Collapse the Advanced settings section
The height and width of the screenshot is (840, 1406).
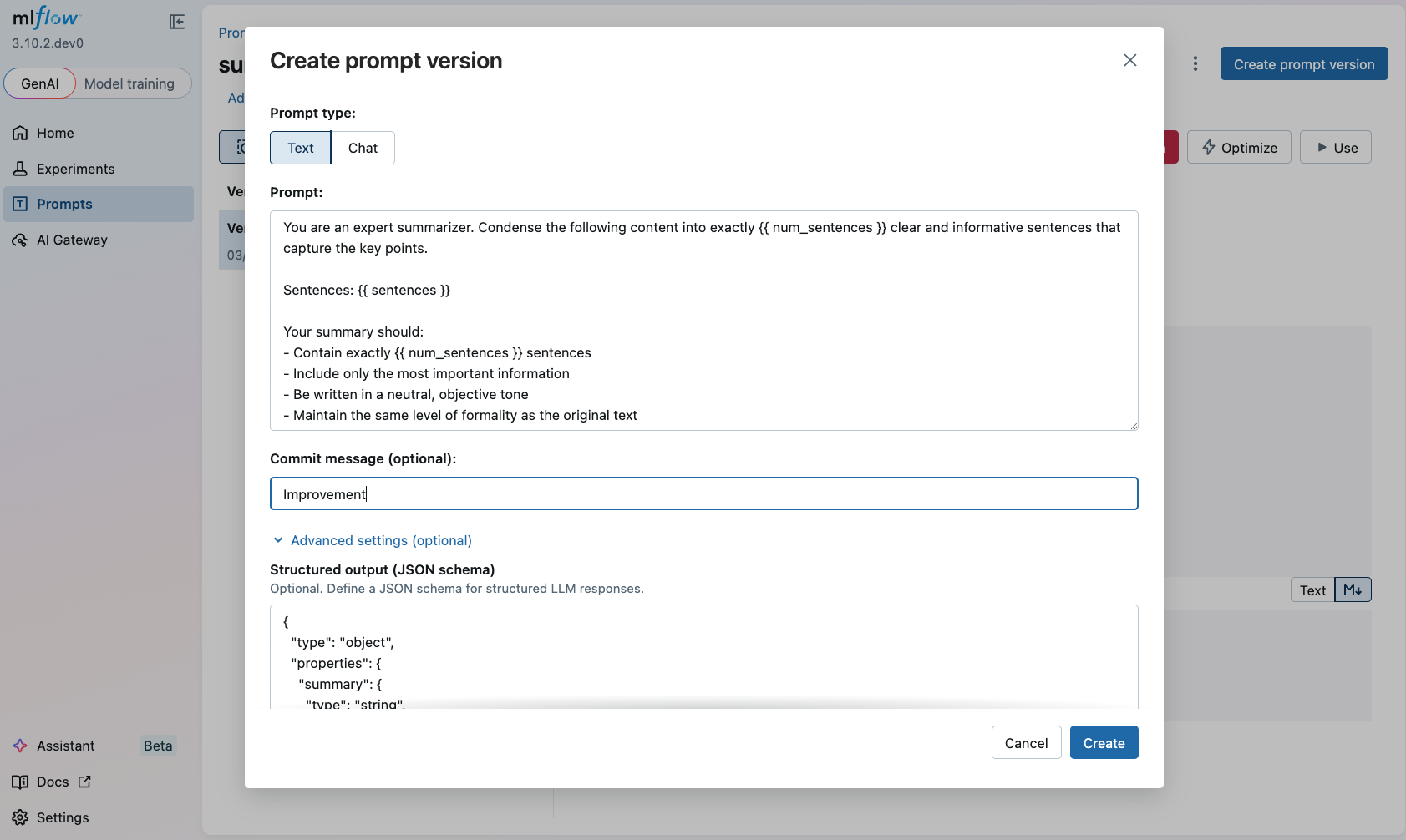point(372,540)
